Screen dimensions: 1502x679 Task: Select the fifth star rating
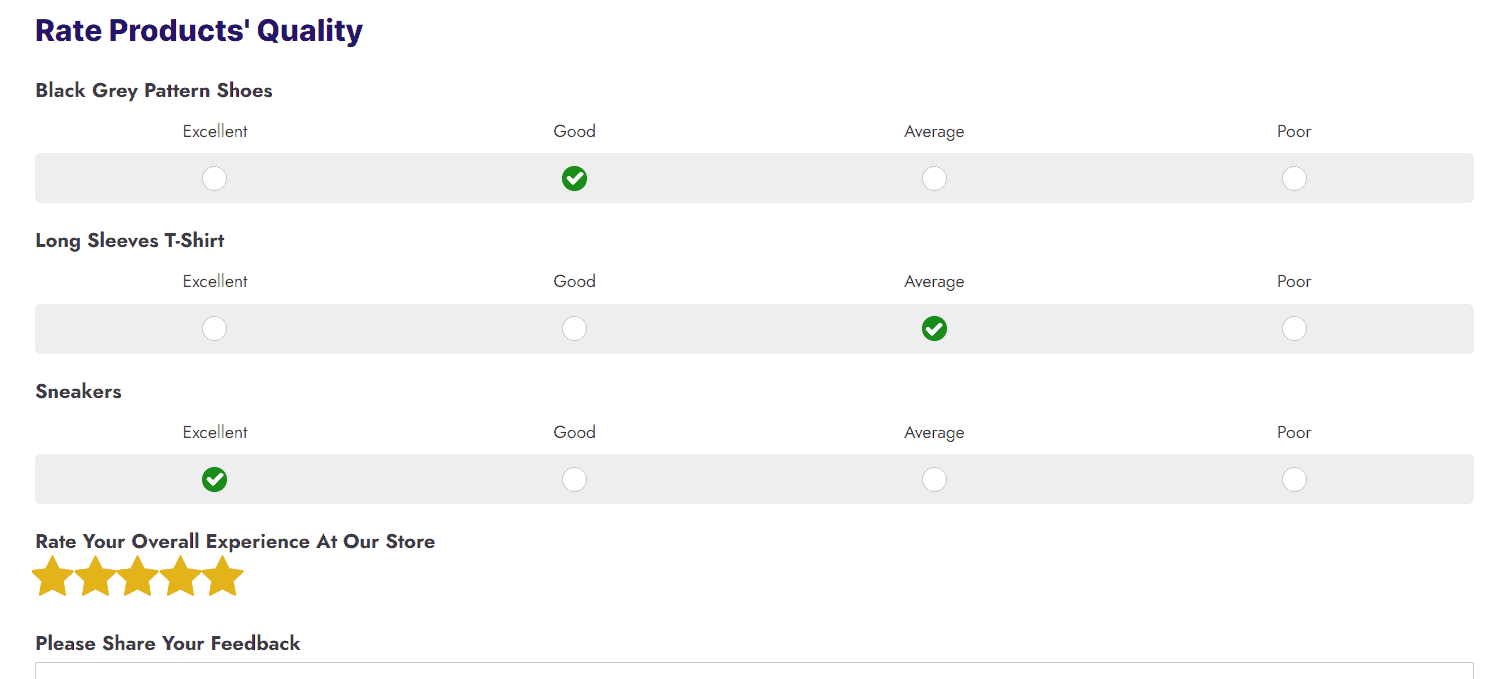click(x=223, y=577)
